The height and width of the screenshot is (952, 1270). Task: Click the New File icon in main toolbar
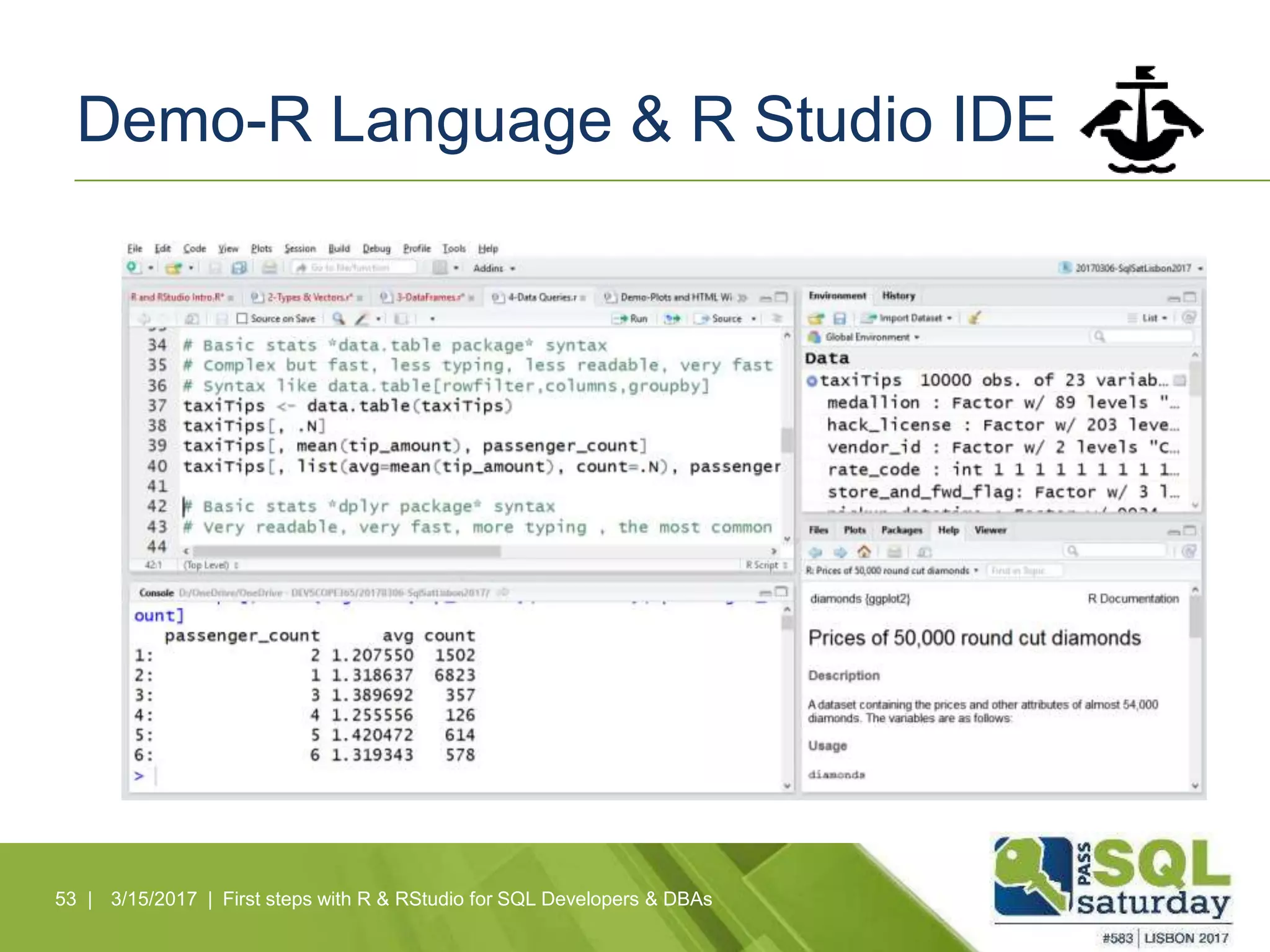coord(133,267)
